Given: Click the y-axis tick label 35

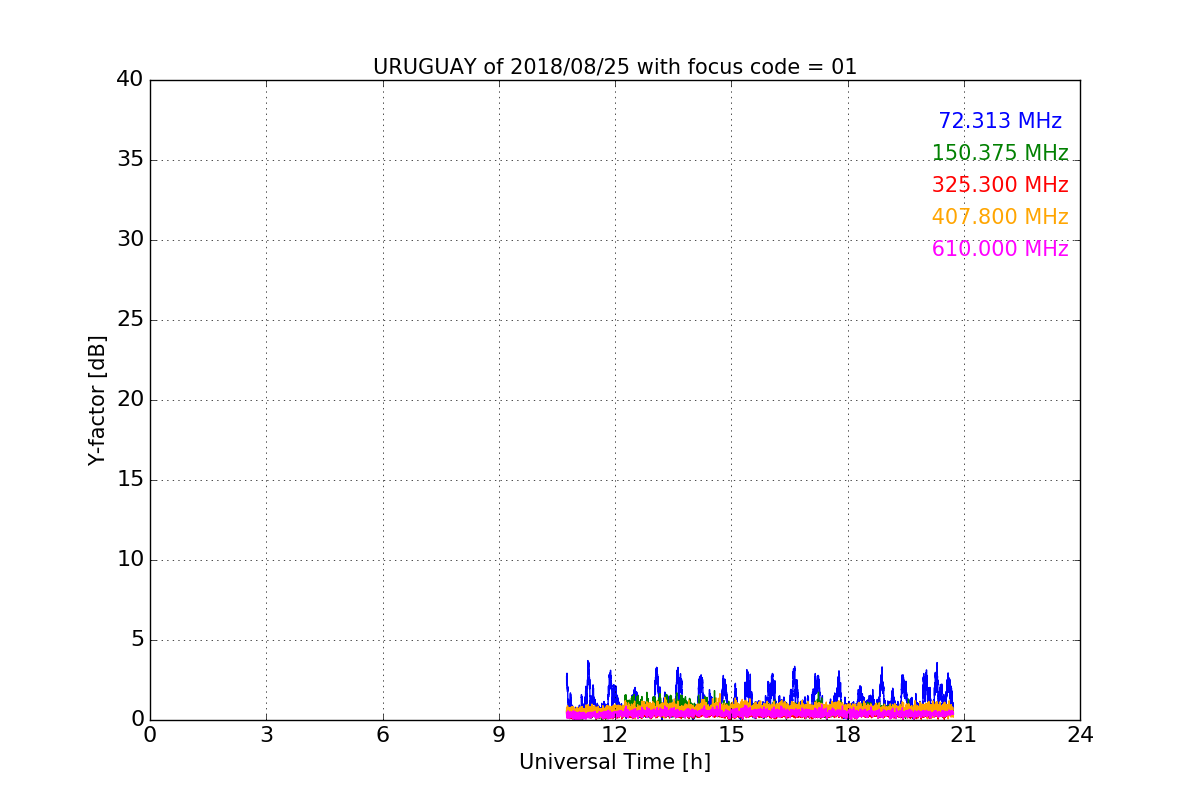Looking at the screenshot, I should [130, 160].
